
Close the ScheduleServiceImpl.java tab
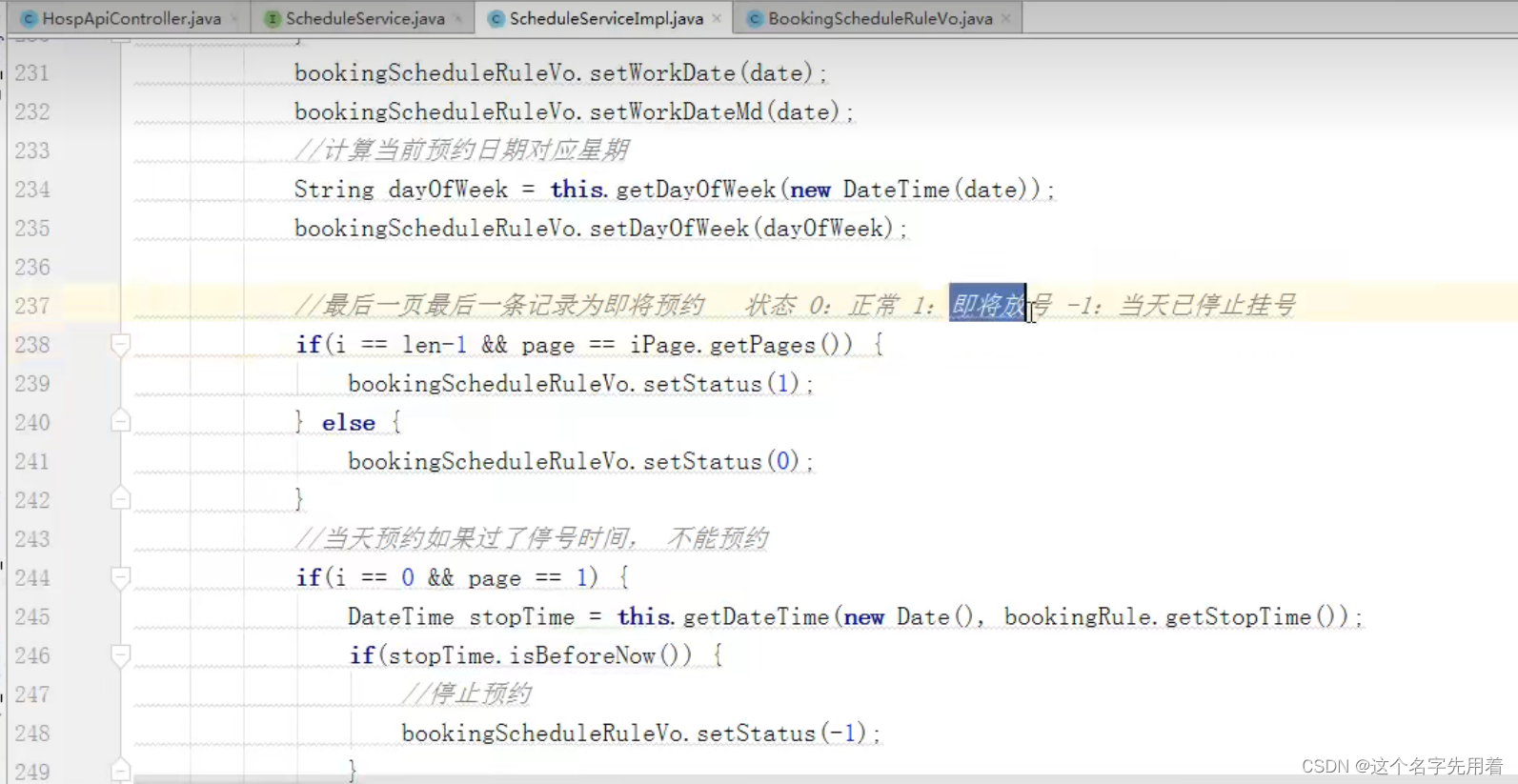pos(717,18)
